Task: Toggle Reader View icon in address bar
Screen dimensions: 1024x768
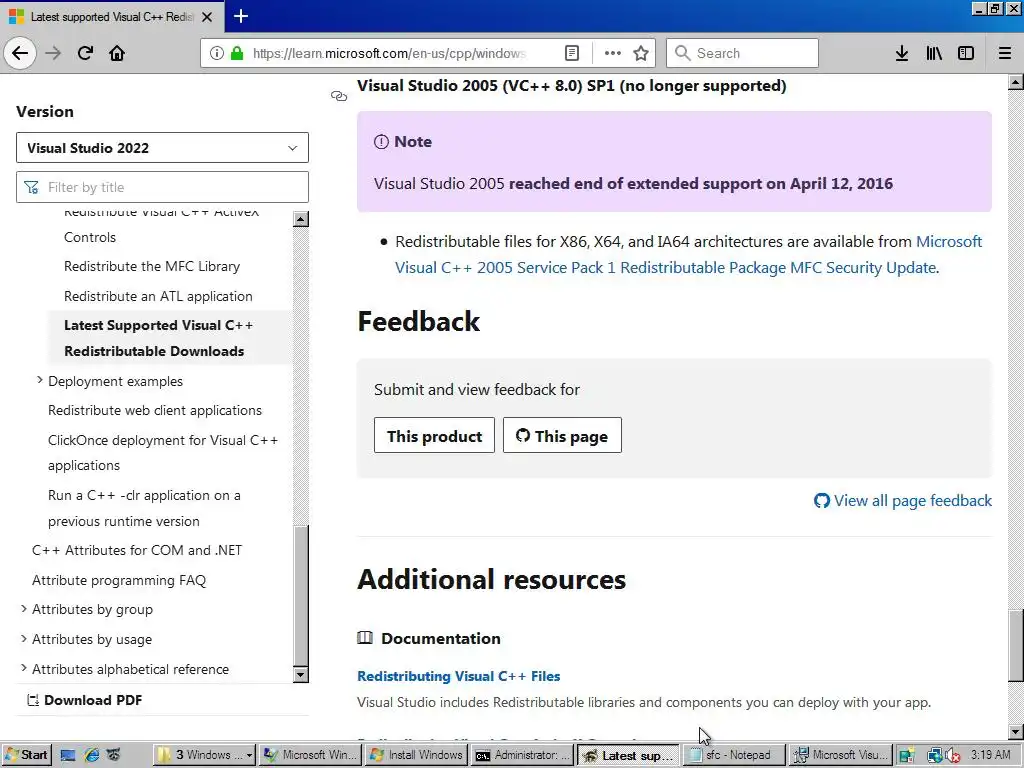Action: point(571,53)
